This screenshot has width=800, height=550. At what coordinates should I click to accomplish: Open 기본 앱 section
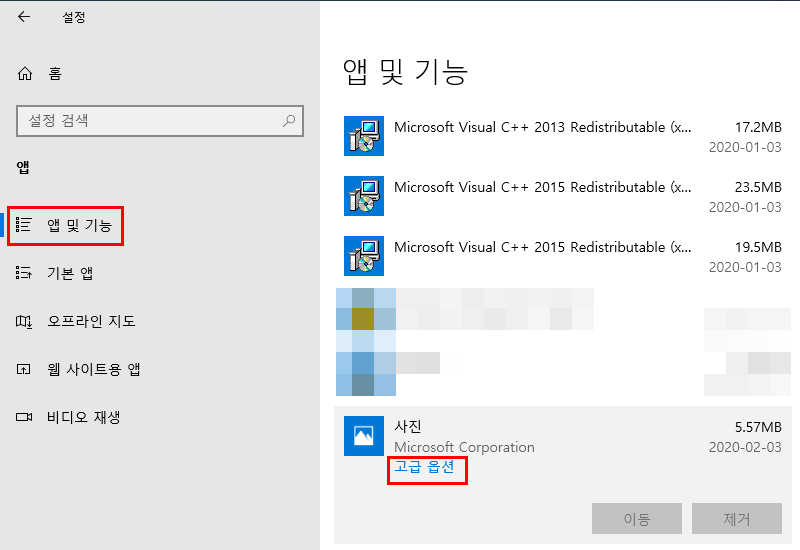point(70,273)
